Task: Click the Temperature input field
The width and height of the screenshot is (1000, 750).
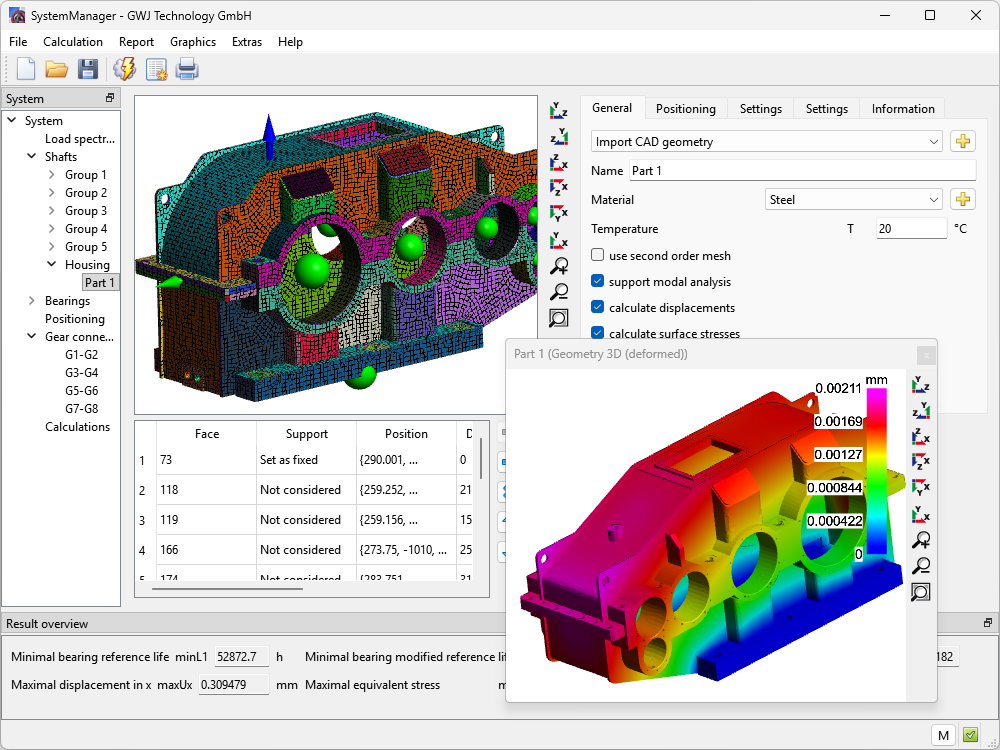Action: tap(910, 229)
